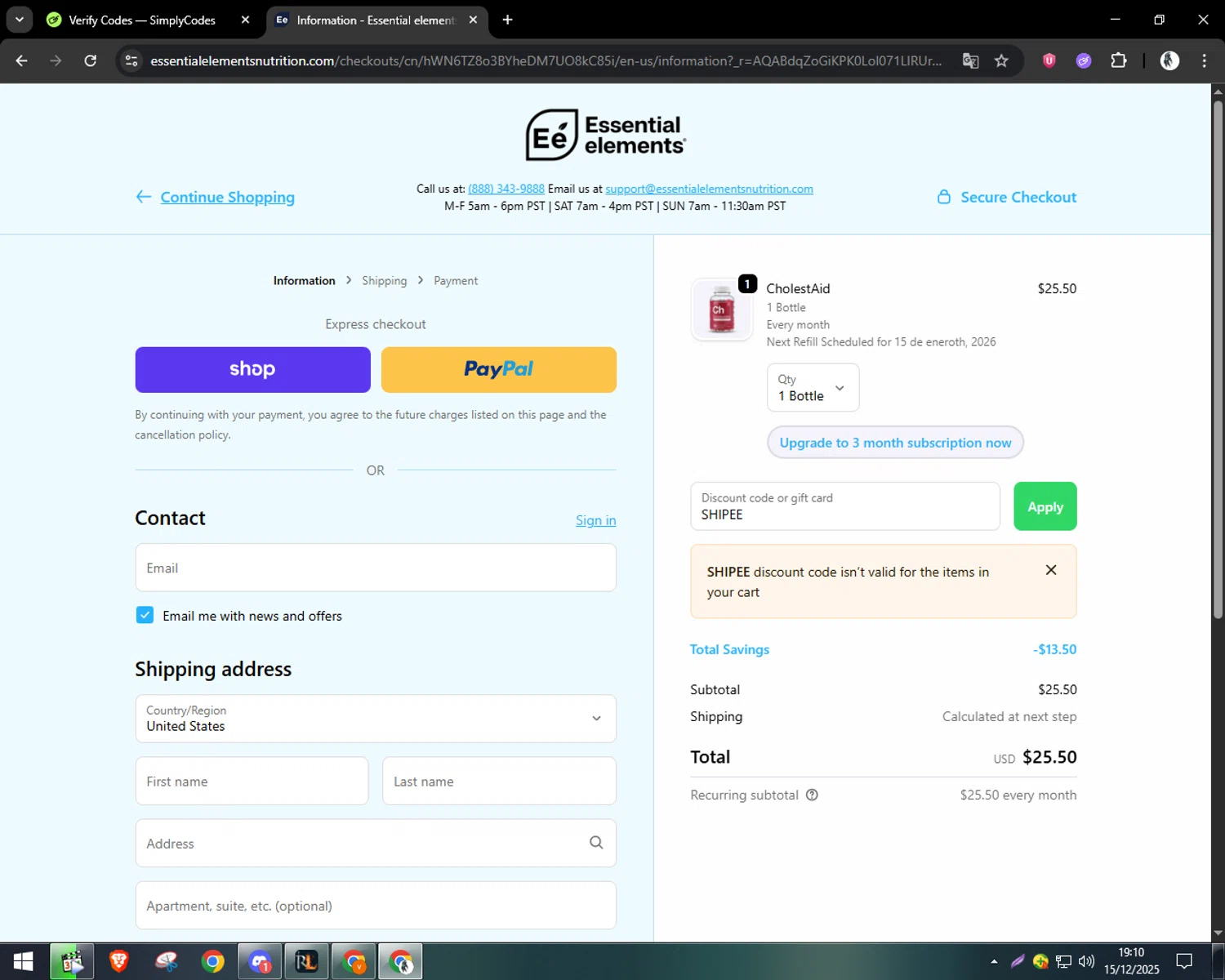Click the translate page icon
Viewport: 1225px width, 980px height.
(970, 60)
